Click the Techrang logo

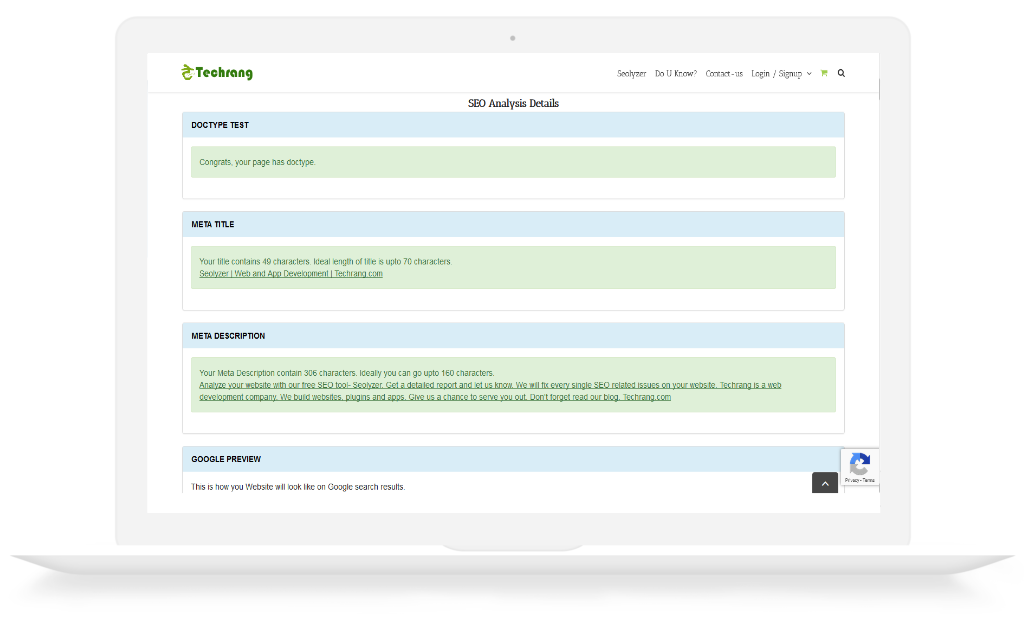point(217,73)
